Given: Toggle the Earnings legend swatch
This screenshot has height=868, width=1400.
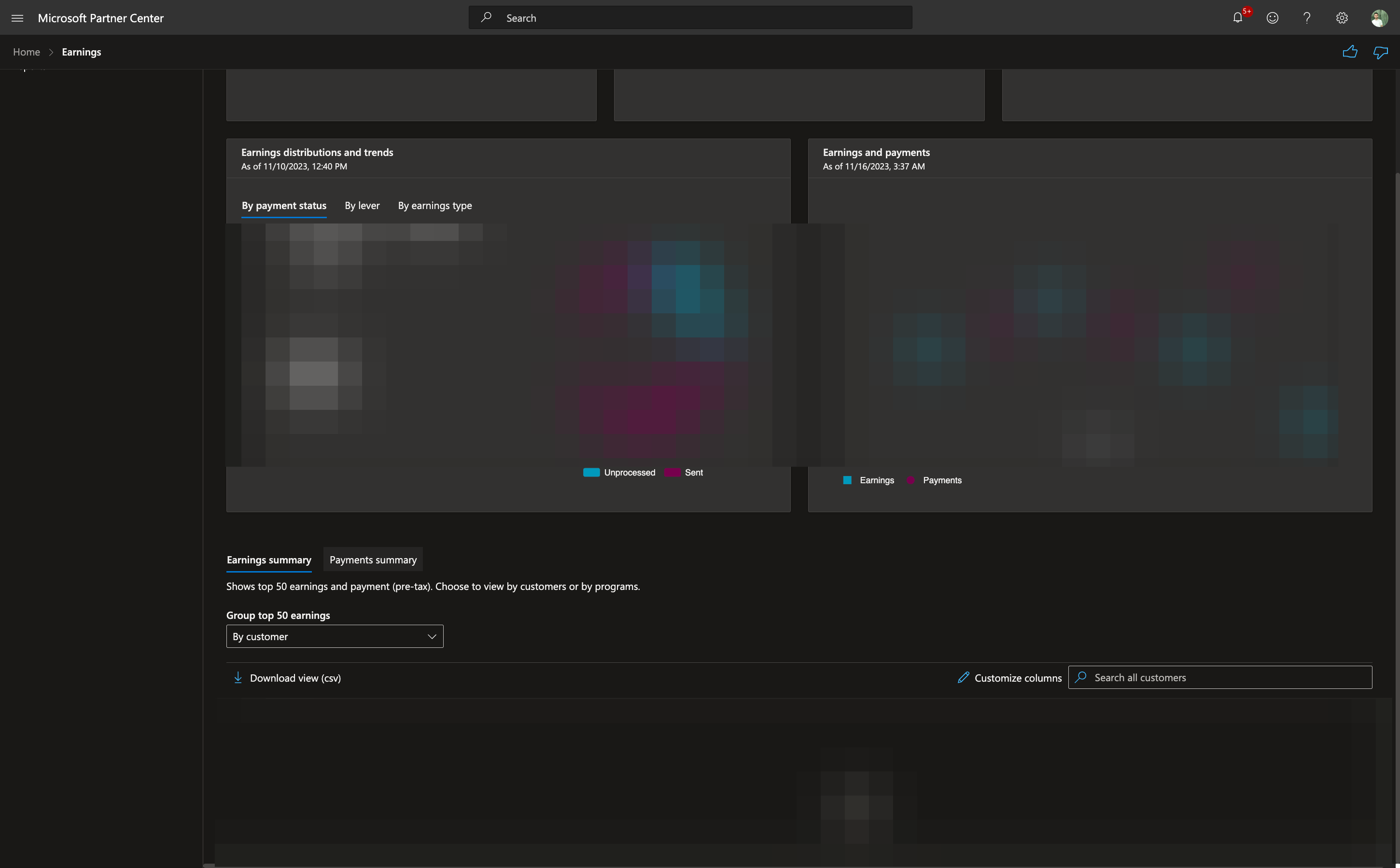Looking at the screenshot, I should coord(847,480).
